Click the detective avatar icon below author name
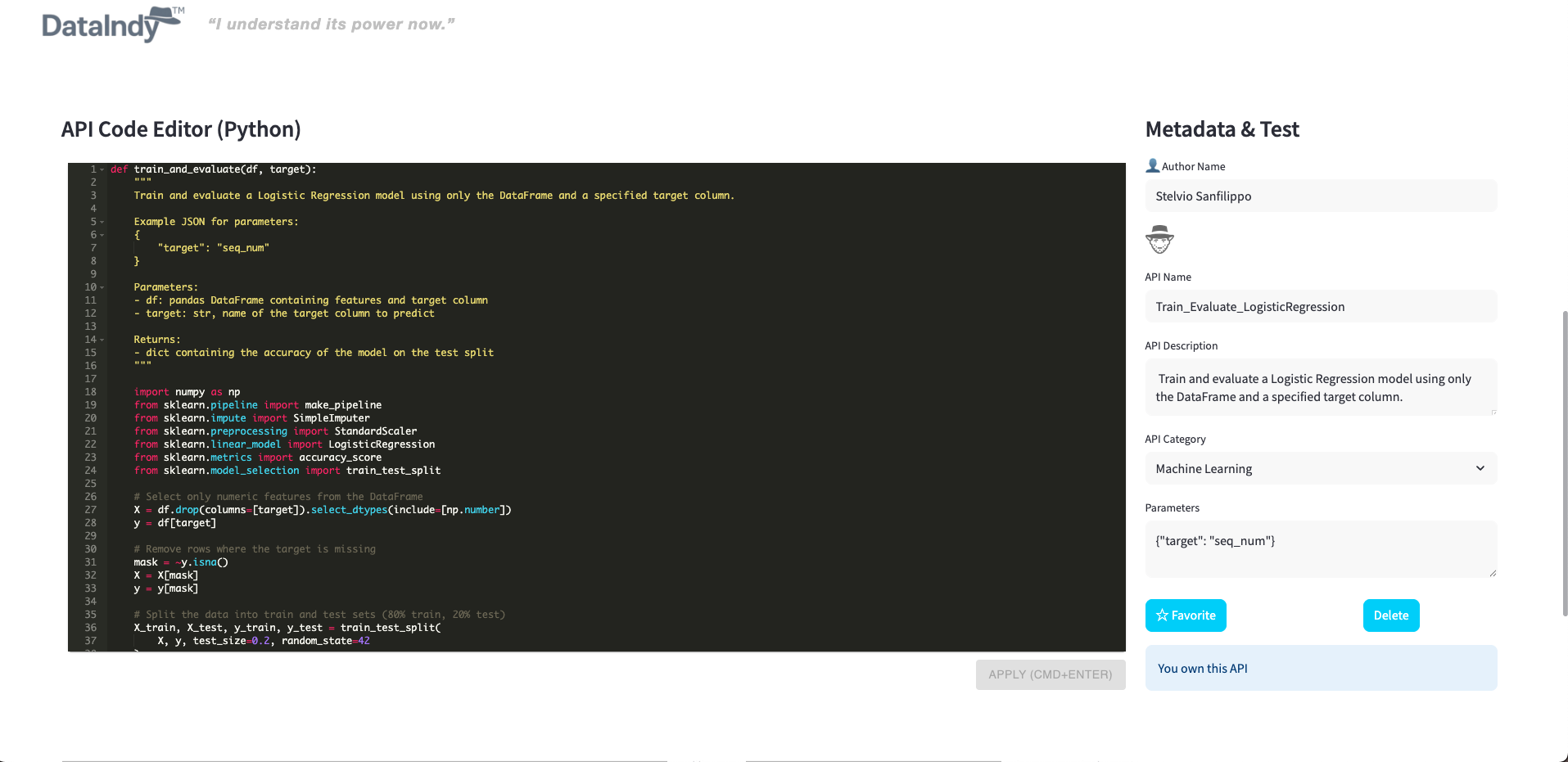 tap(1159, 240)
